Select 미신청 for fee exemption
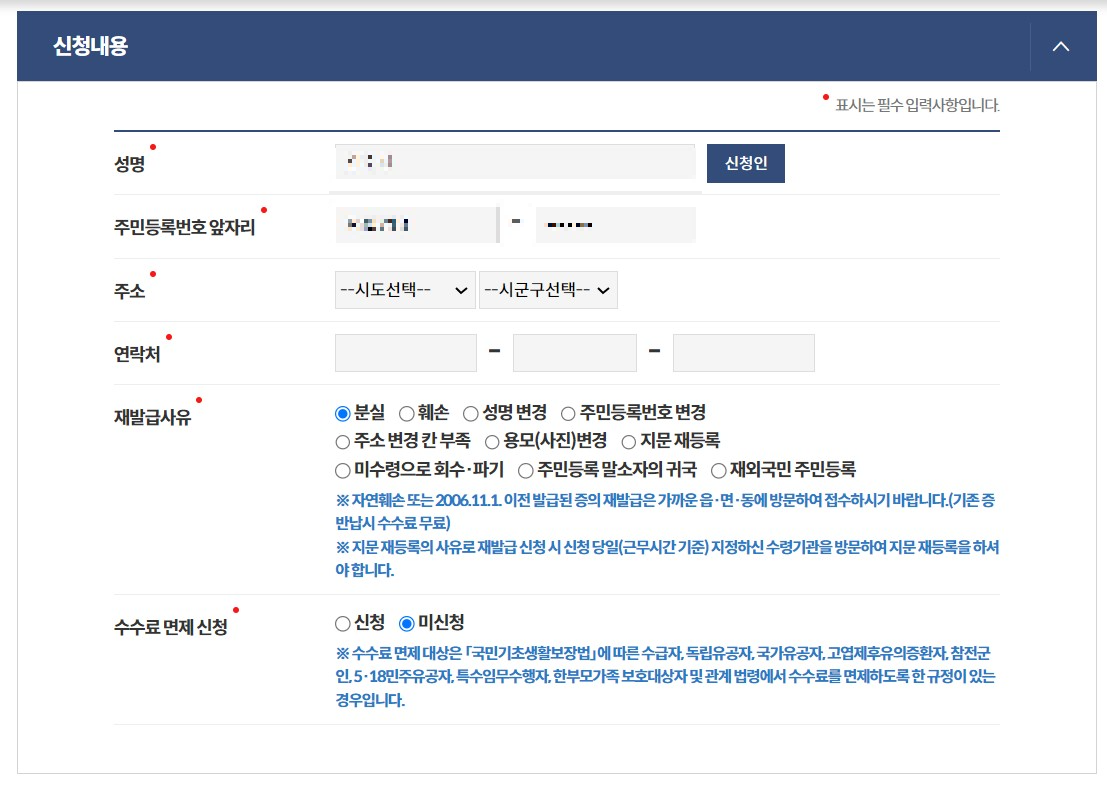This screenshot has width=1107, height=787. [x=407, y=623]
